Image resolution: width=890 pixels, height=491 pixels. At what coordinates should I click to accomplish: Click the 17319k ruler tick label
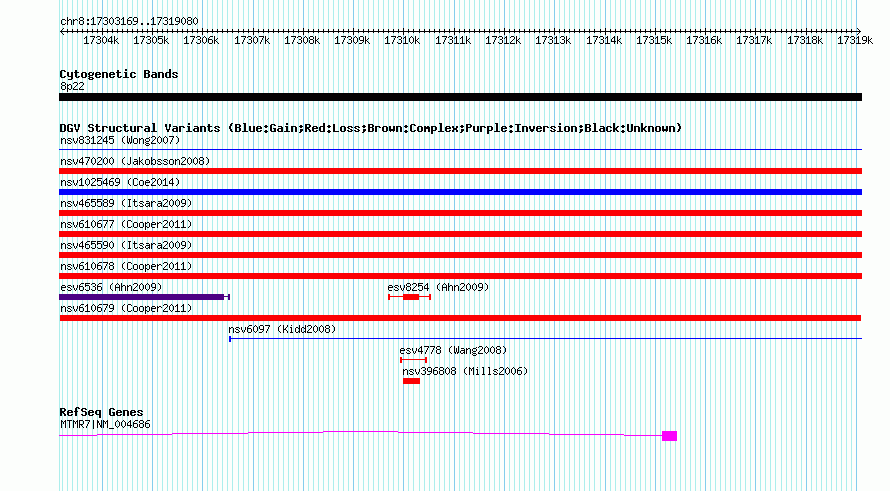coord(855,41)
